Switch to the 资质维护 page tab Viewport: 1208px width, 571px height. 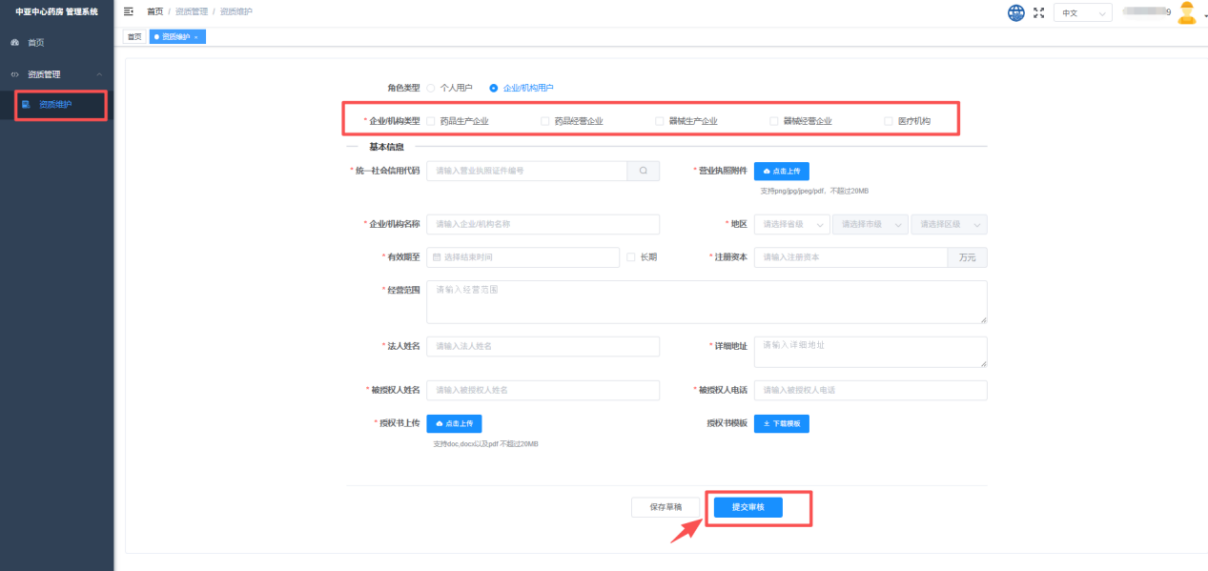click(177, 36)
